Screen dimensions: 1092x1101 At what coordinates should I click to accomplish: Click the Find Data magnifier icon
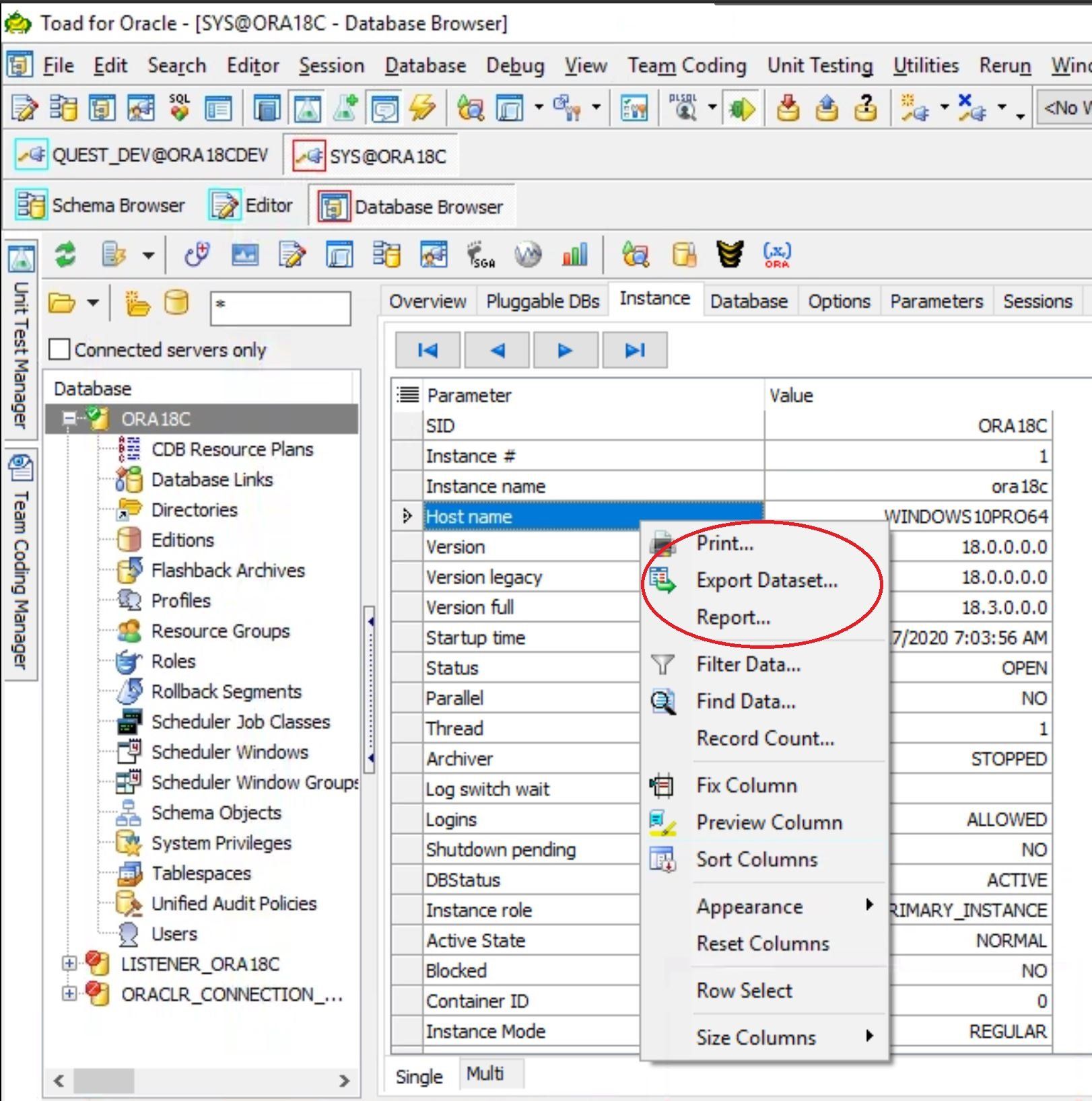pos(662,701)
